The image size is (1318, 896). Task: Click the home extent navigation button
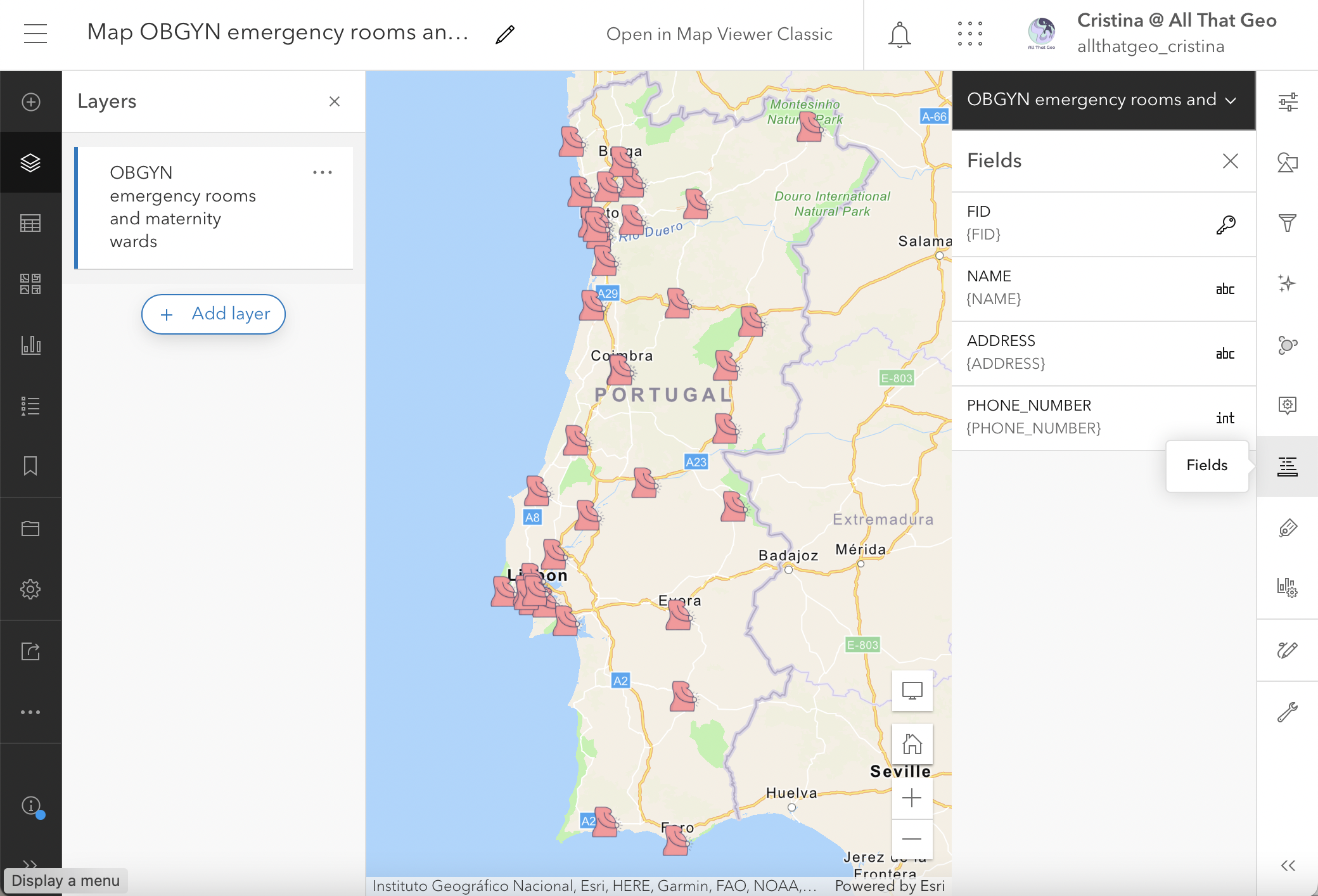point(911,742)
